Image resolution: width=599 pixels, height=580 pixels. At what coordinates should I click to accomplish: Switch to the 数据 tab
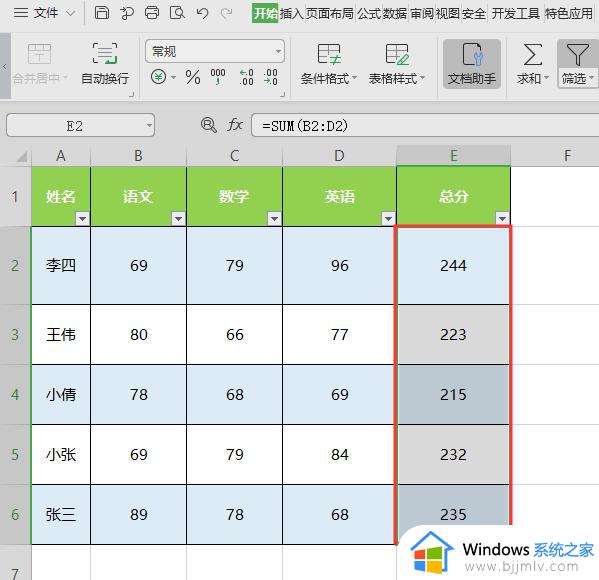395,13
